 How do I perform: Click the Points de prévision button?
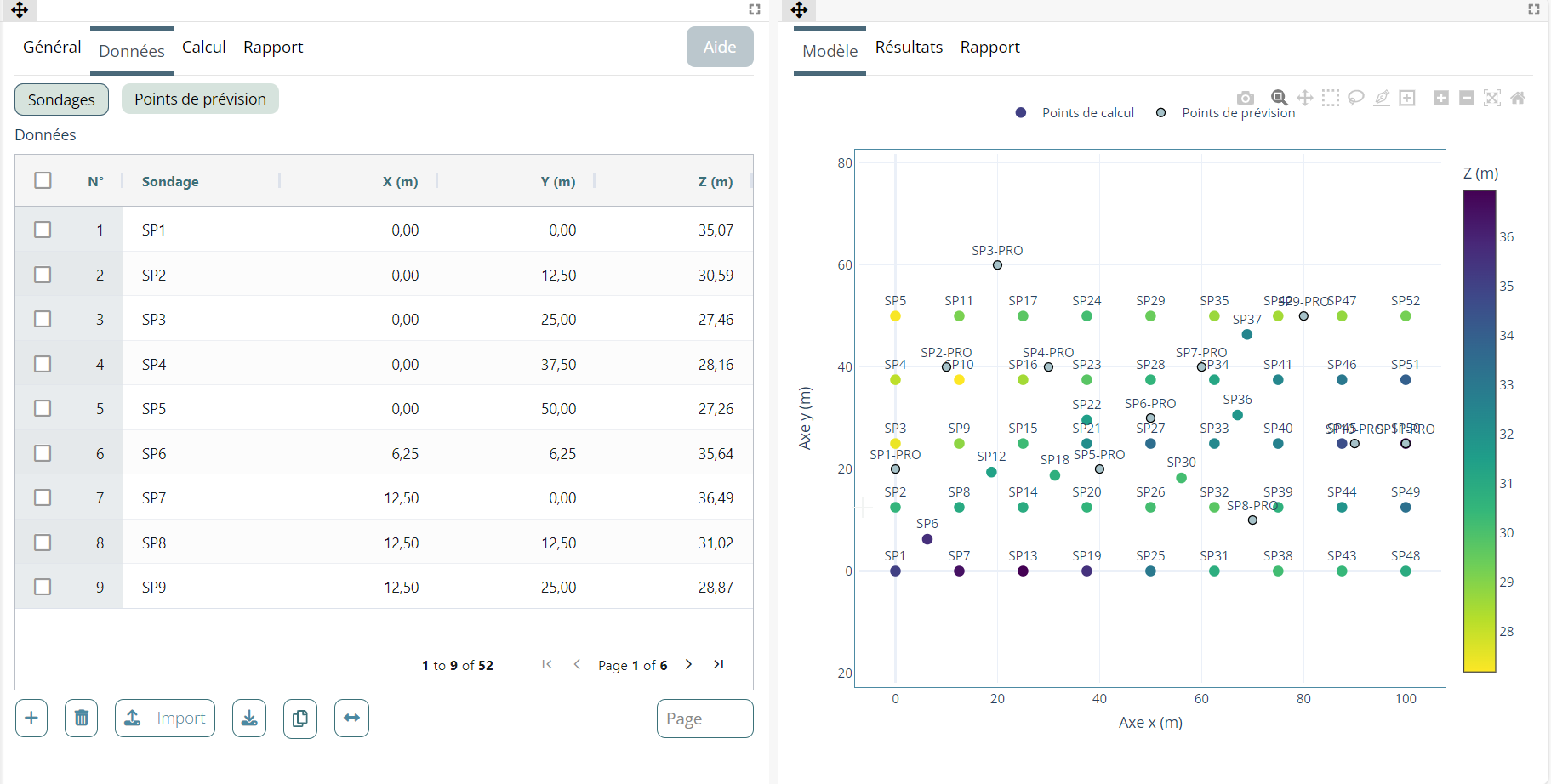pyautogui.click(x=200, y=99)
